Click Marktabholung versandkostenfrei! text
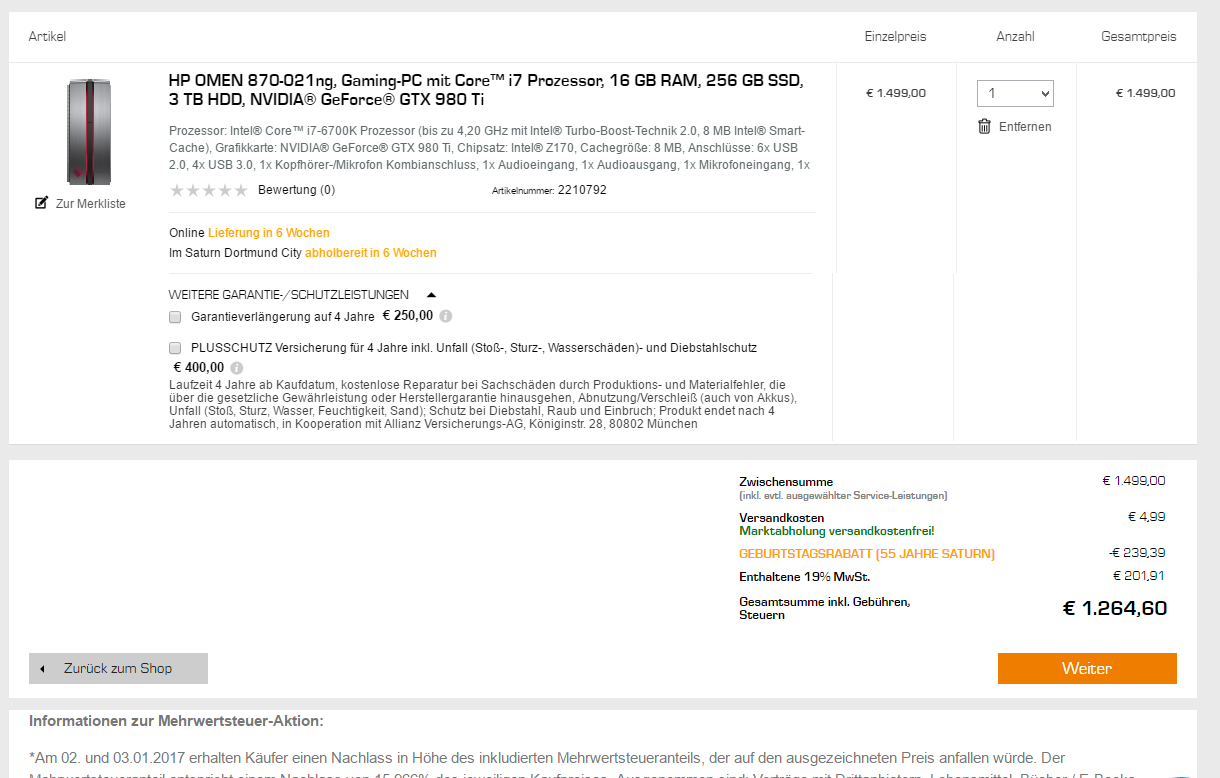Screen dimensions: 1220x778 point(837,531)
